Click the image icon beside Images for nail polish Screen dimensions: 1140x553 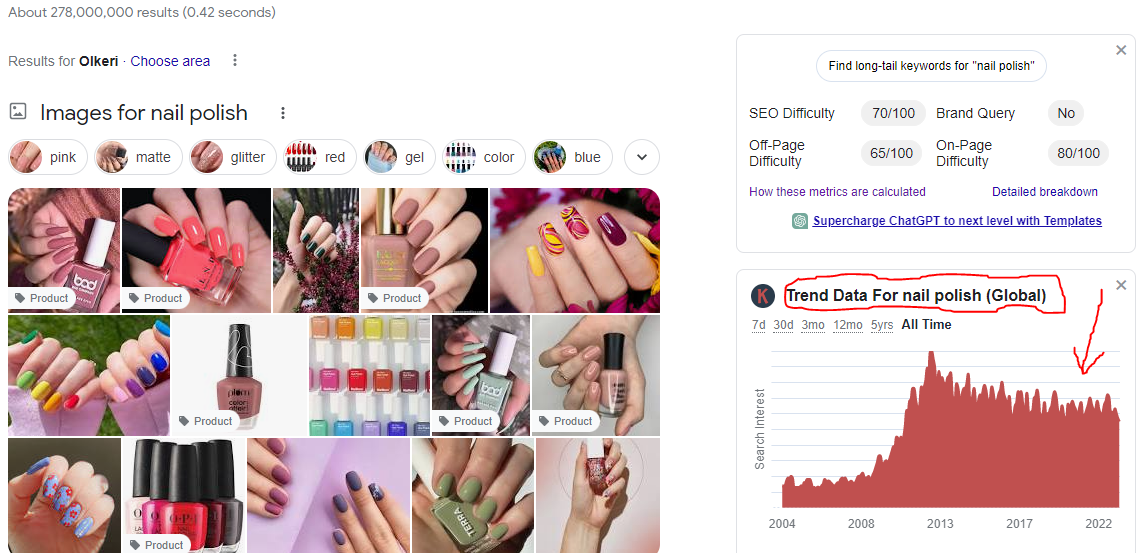[x=18, y=112]
